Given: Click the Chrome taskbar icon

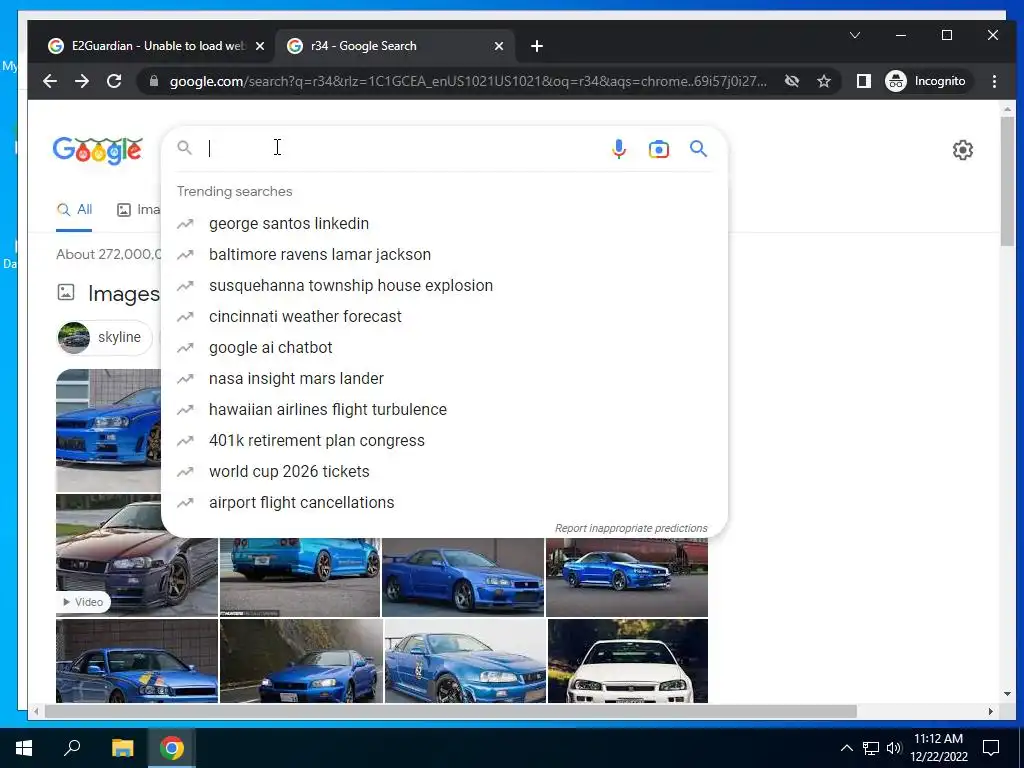Looking at the screenshot, I should tap(172, 748).
